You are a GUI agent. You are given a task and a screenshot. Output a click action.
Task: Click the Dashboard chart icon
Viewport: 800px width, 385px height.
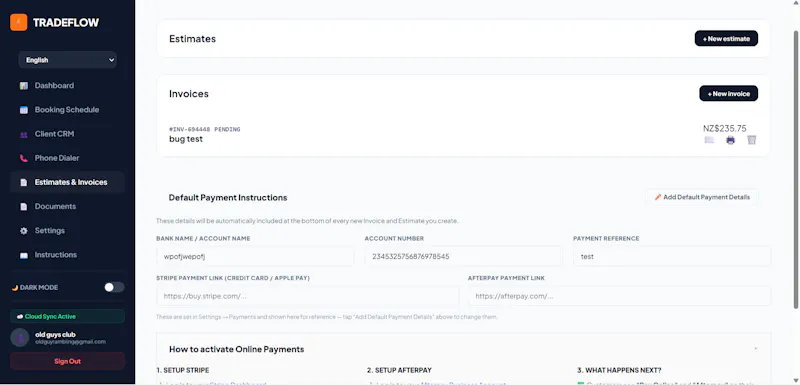23,86
